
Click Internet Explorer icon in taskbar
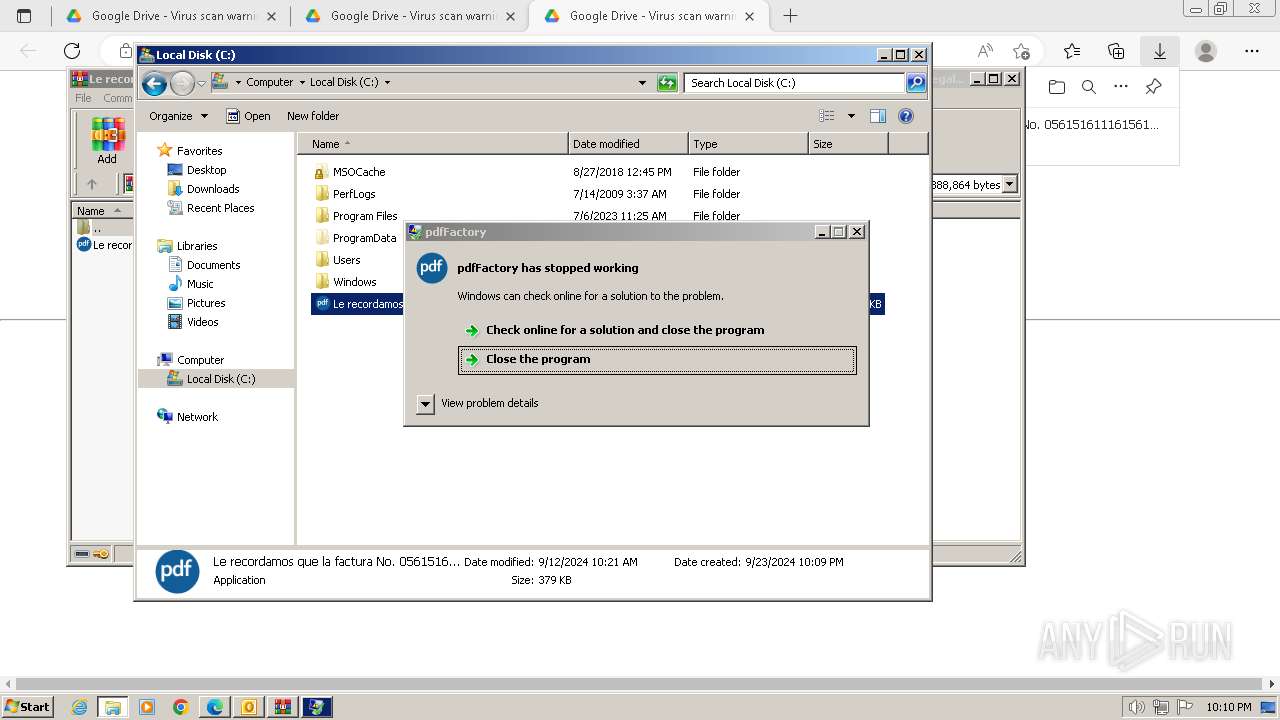80,707
